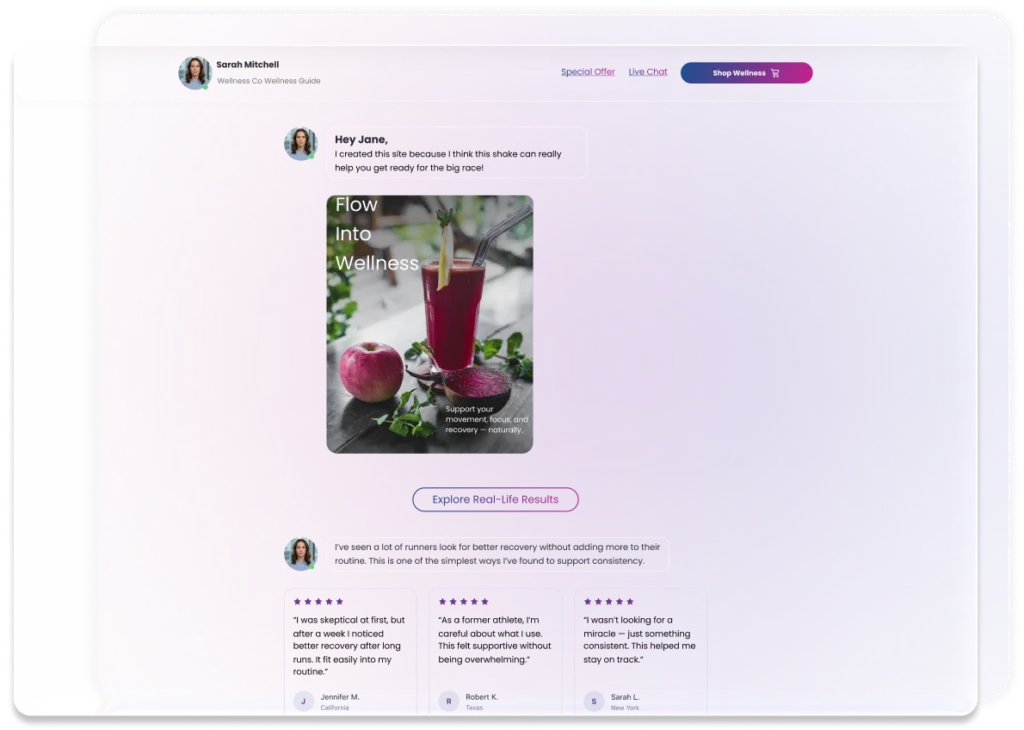The image size is (1024, 730).
Task: Click star rating on Sarah L.'s review
Action: tap(609, 602)
